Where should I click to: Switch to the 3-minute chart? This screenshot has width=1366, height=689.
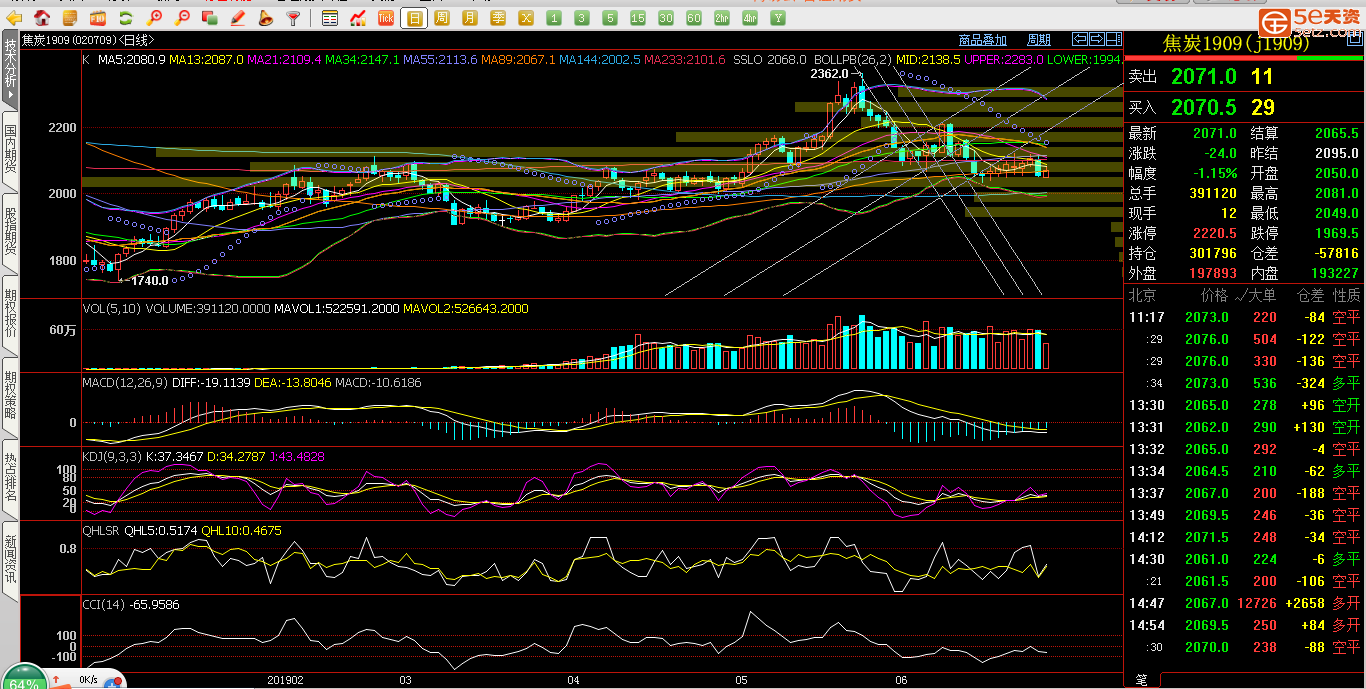[582, 18]
